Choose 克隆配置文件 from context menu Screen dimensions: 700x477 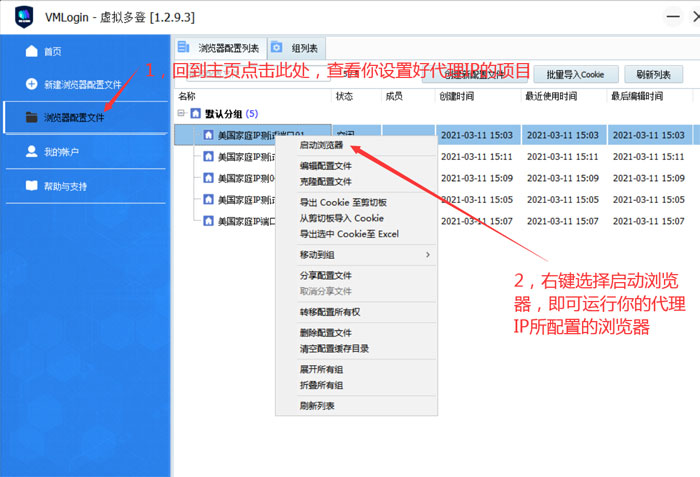(x=326, y=181)
